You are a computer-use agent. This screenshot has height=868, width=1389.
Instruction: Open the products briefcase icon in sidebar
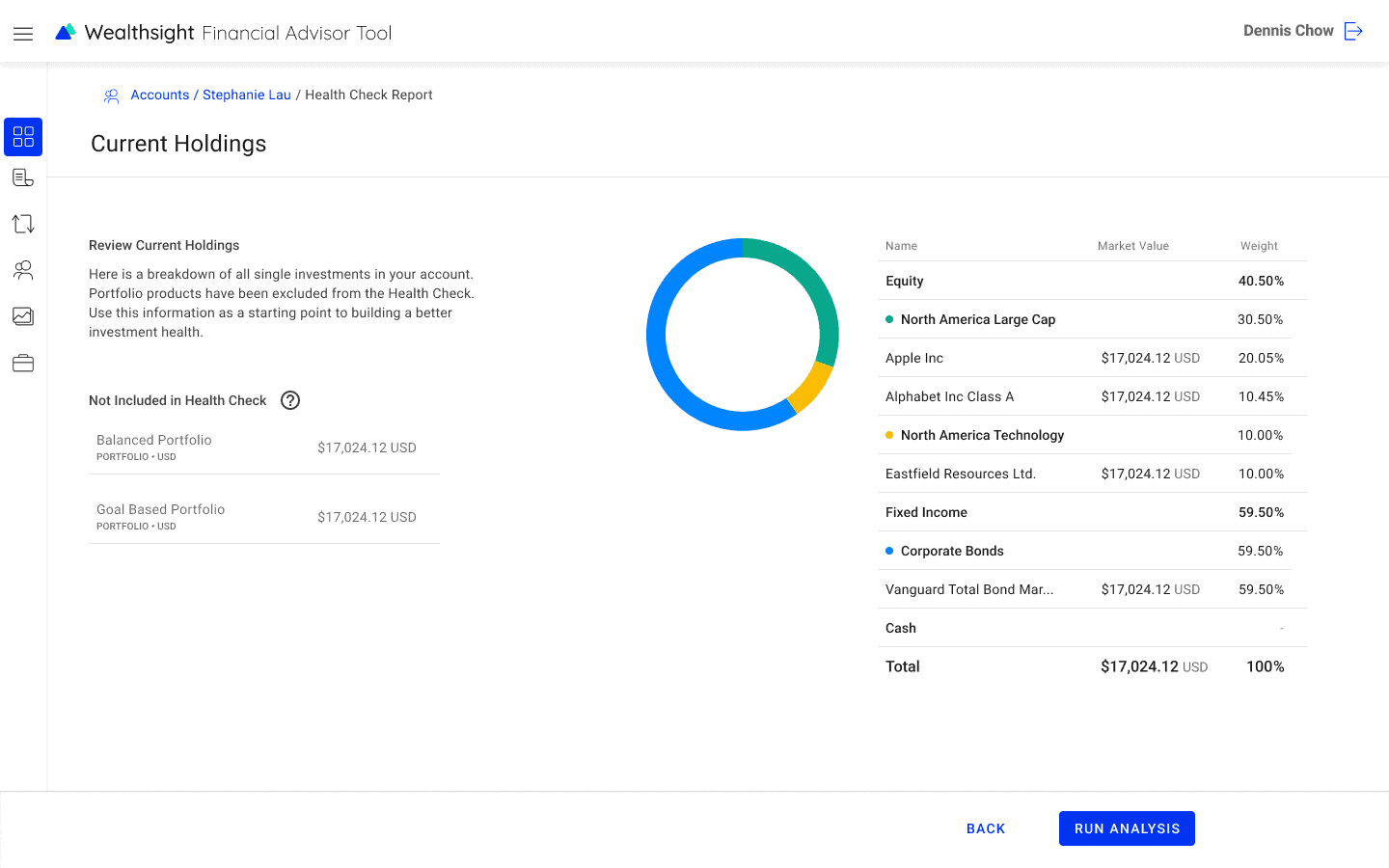coord(23,363)
